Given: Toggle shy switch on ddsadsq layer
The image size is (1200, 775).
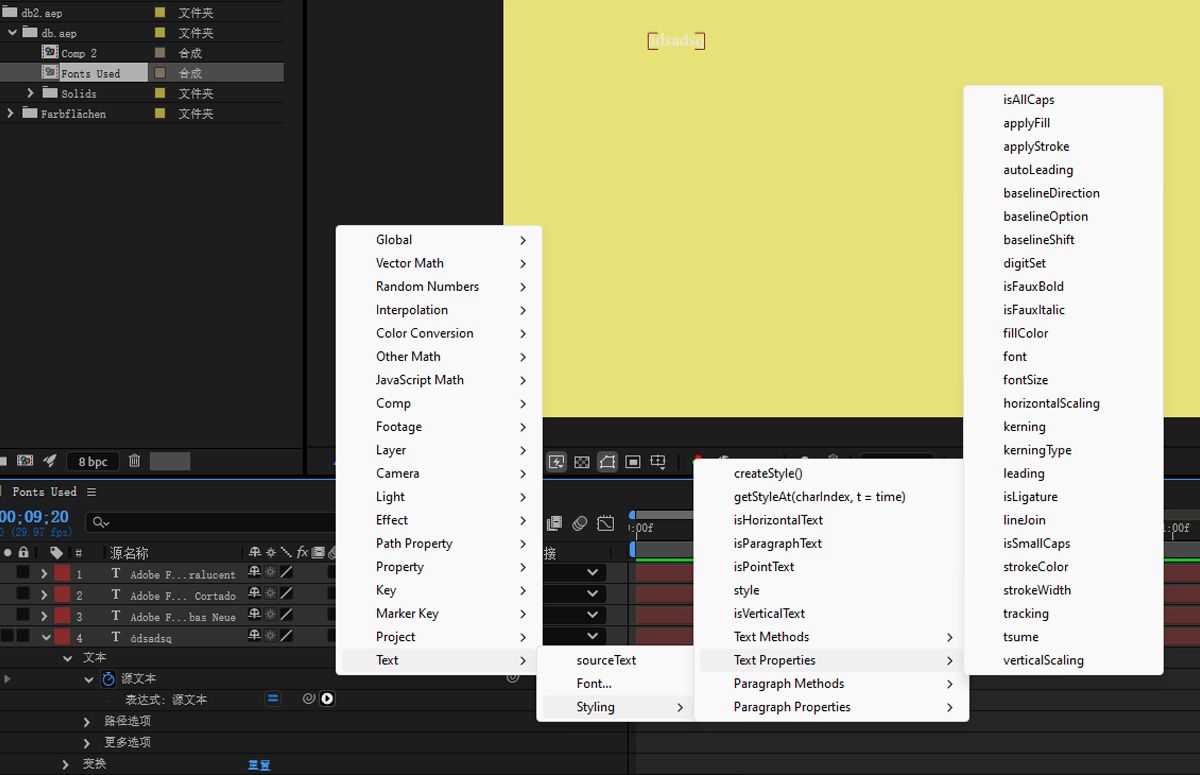Looking at the screenshot, I should 255,636.
